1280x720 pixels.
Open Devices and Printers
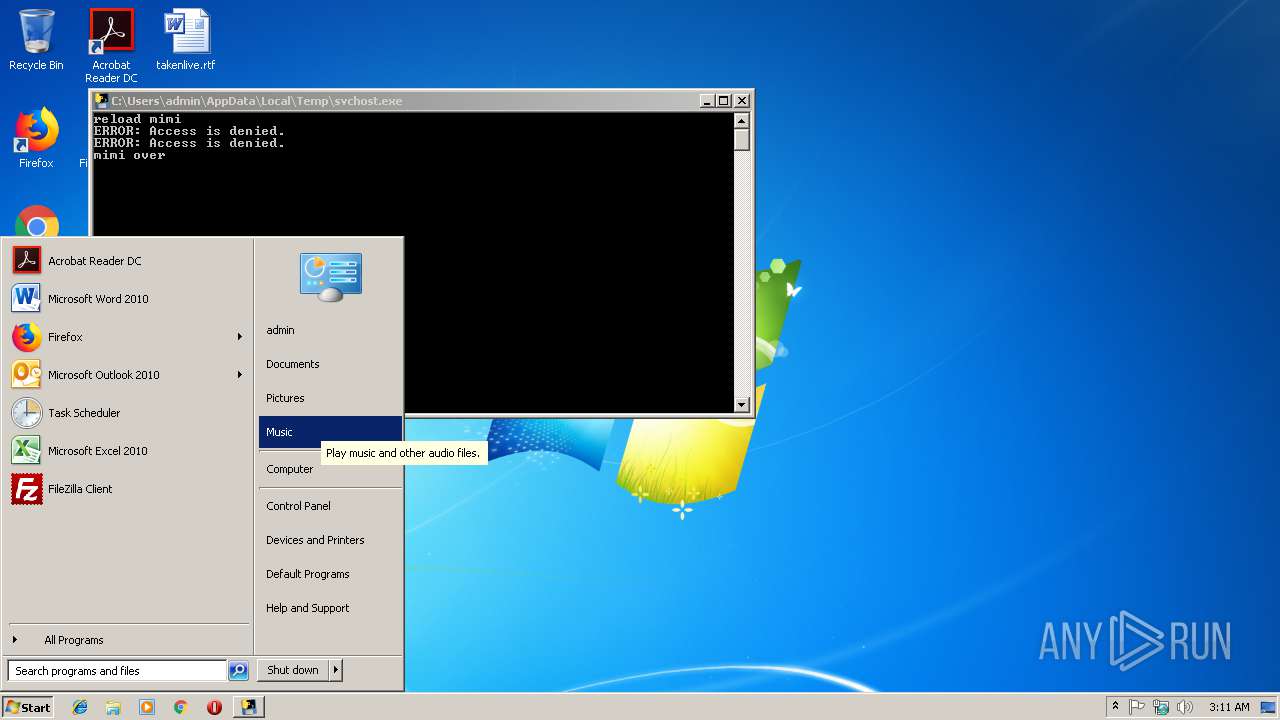[330, 540]
